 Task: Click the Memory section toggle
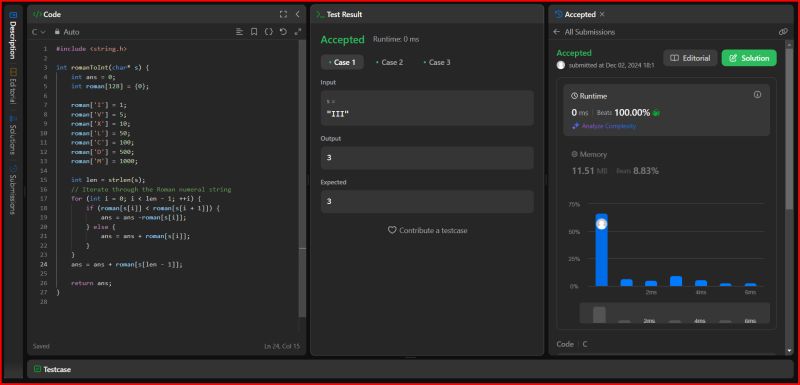(589, 154)
